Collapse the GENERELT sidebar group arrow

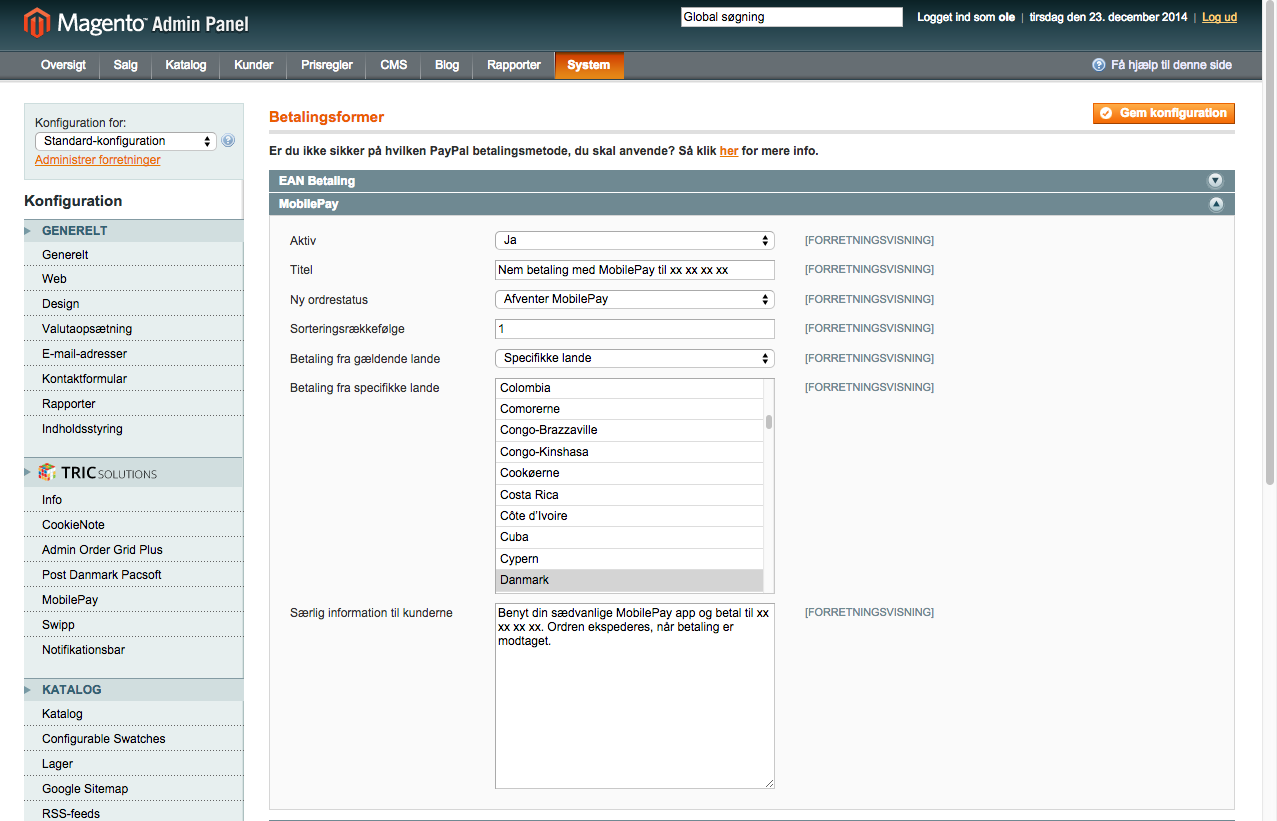pyautogui.click(x=29, y=231)
